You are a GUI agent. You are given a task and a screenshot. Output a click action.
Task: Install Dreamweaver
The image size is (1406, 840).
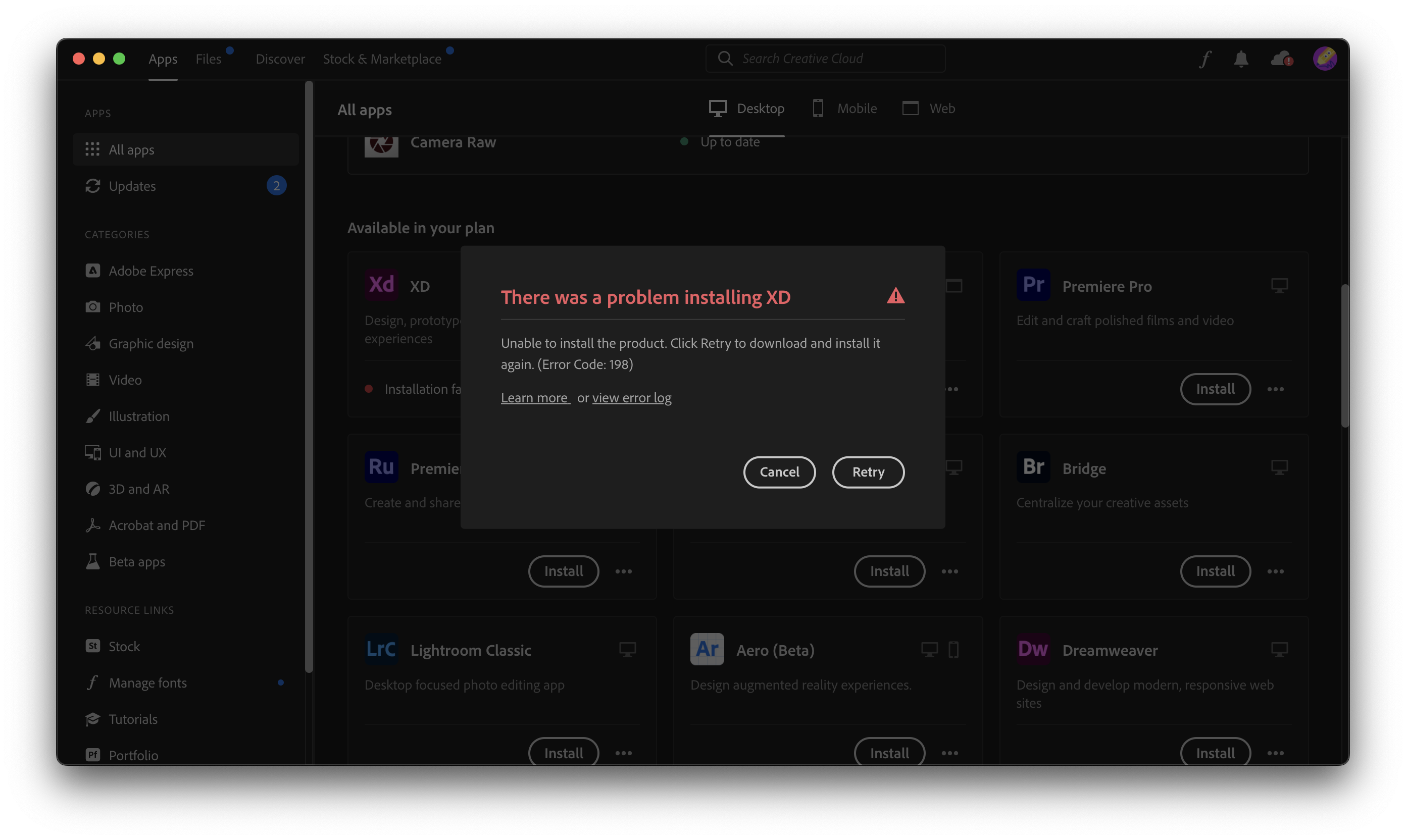(x=1215, y=753)
